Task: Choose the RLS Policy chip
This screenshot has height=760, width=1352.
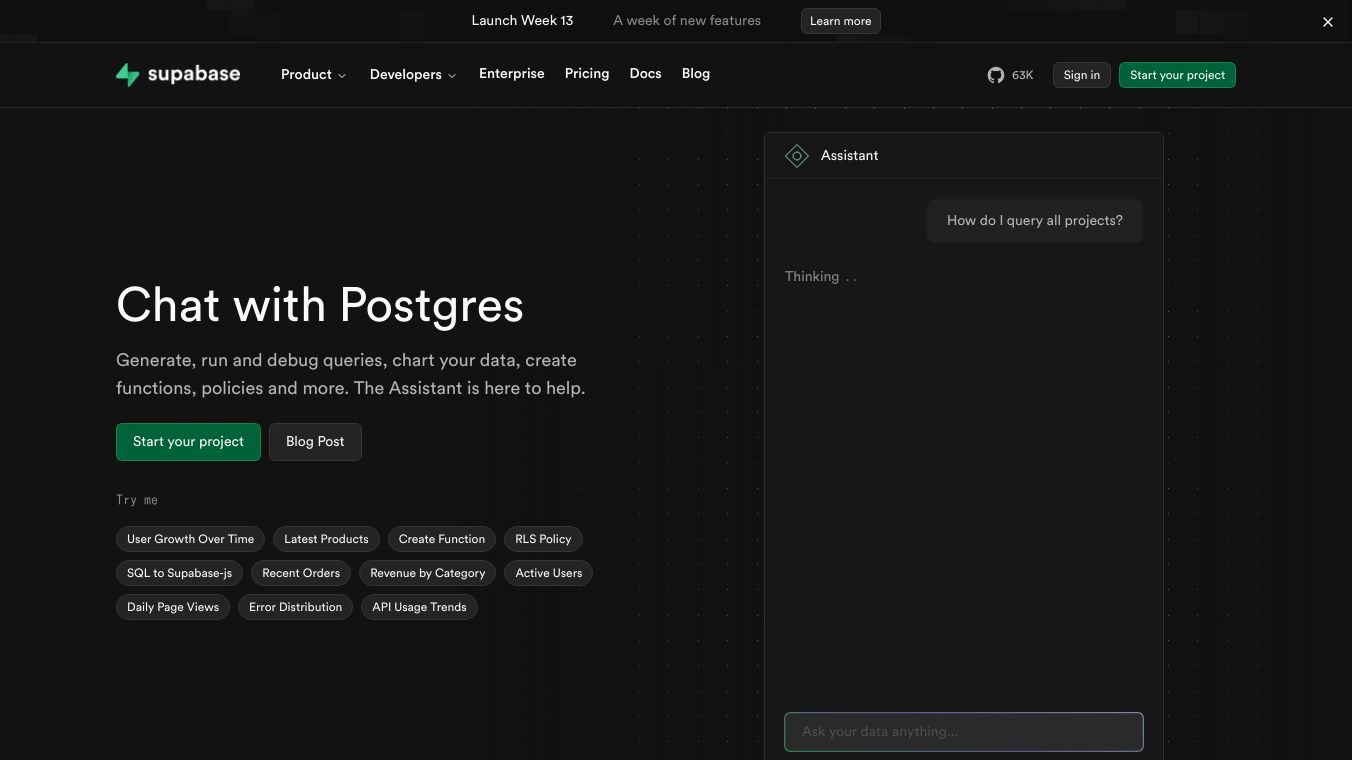Action: (x=543, y=539)
